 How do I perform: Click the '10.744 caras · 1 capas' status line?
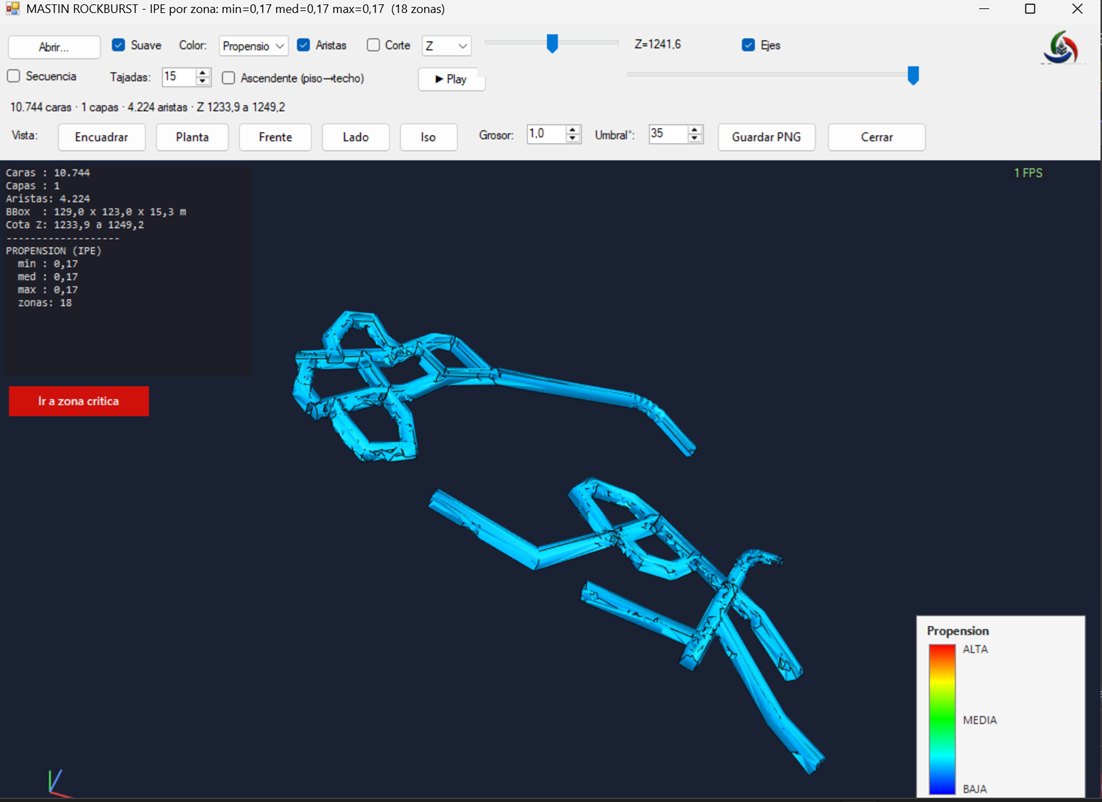click(148, 107)
